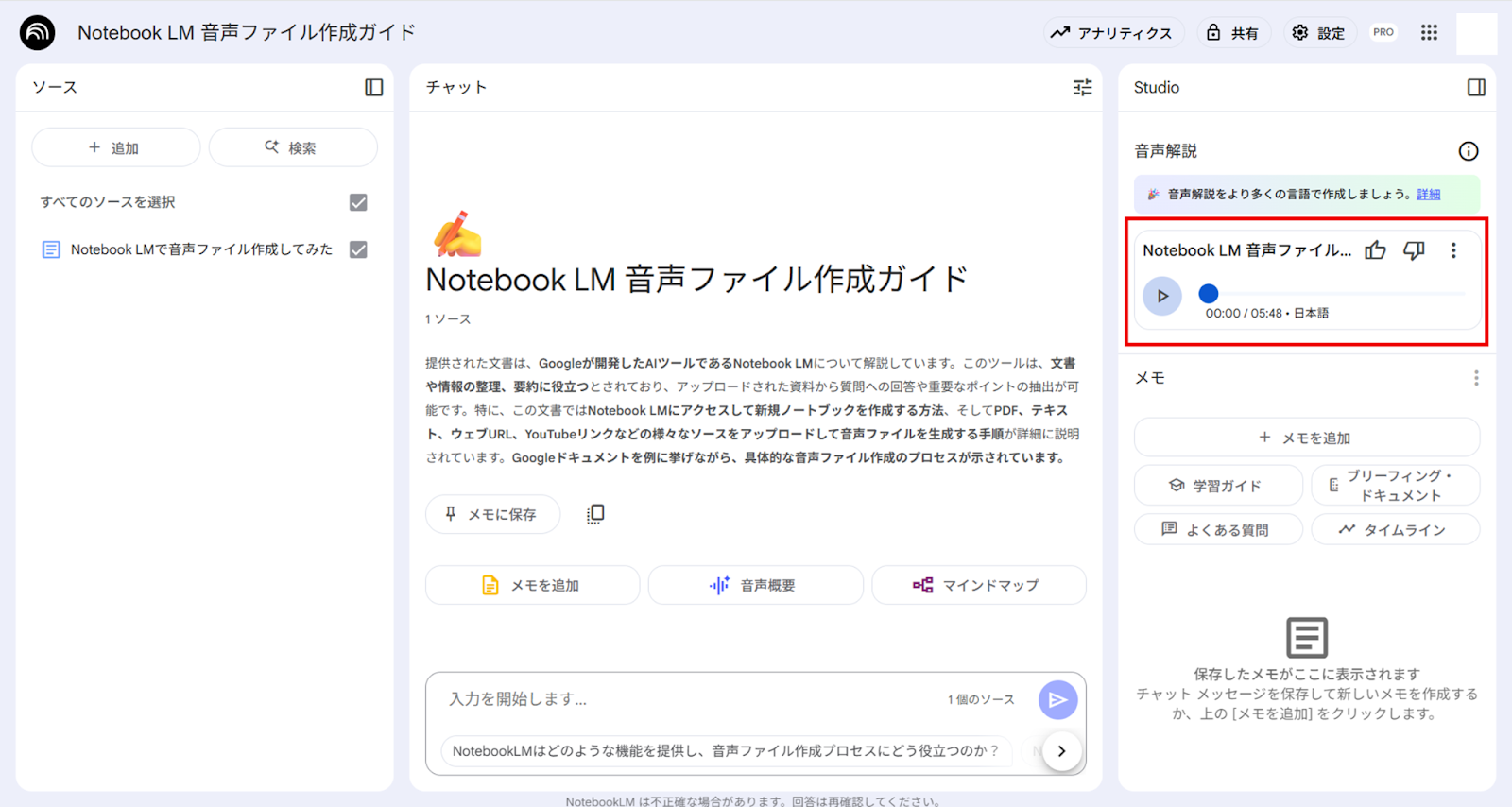Screen dimensions: 1512x807
Task: Click the タイムライン button
Action: point(1396,529)
